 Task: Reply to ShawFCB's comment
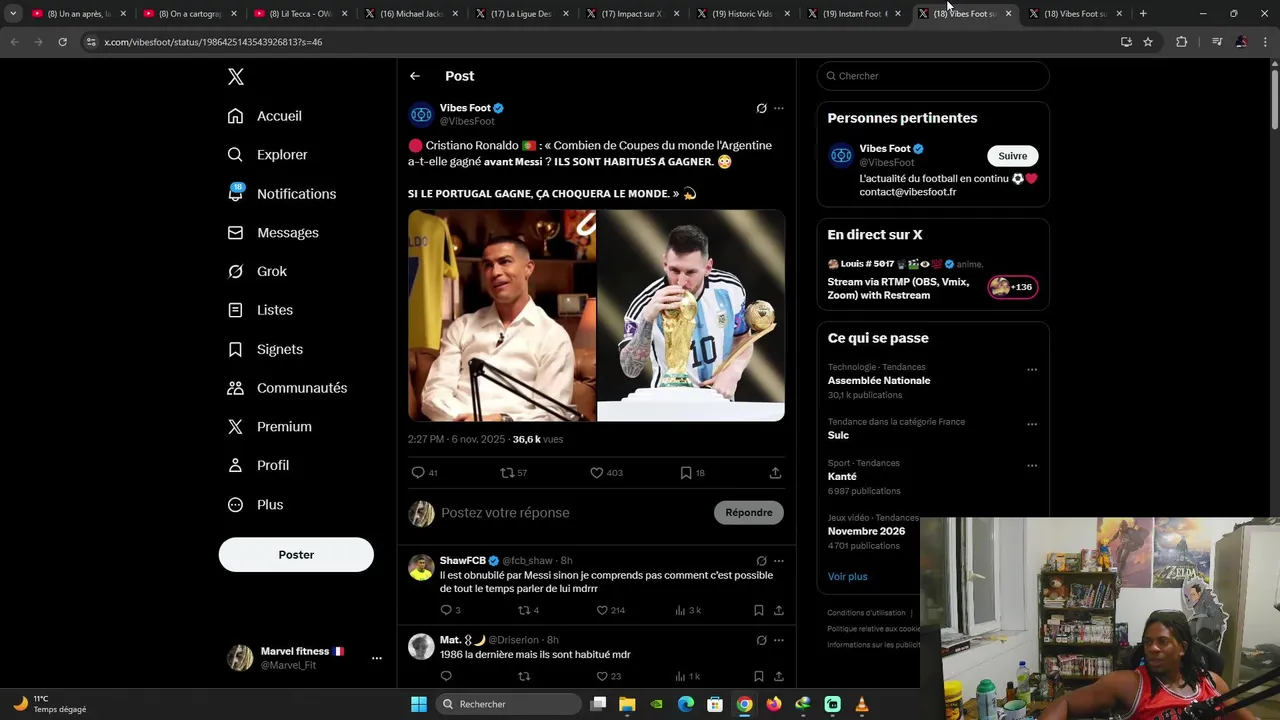click(446, 610)
